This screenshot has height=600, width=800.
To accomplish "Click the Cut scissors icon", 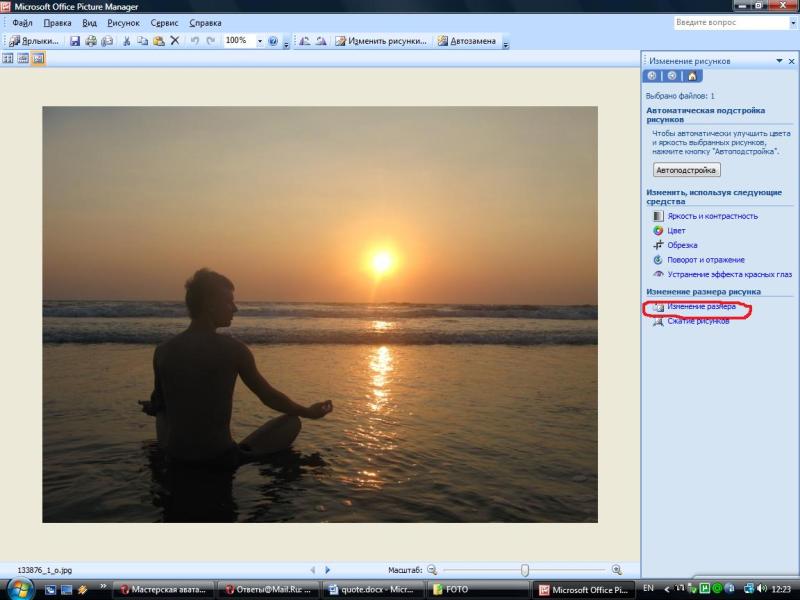I will pyautogui.click(x=126, y=41).
